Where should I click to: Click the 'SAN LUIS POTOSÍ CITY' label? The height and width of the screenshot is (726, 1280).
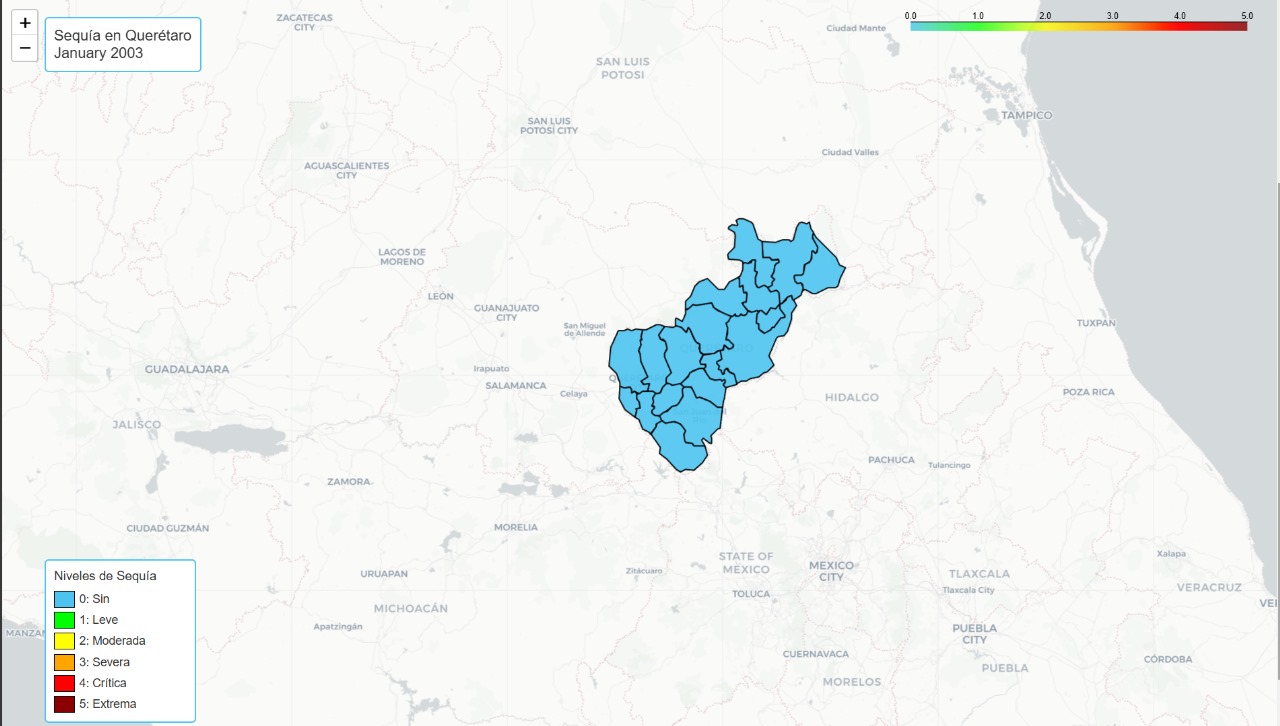tap(550, 125)
